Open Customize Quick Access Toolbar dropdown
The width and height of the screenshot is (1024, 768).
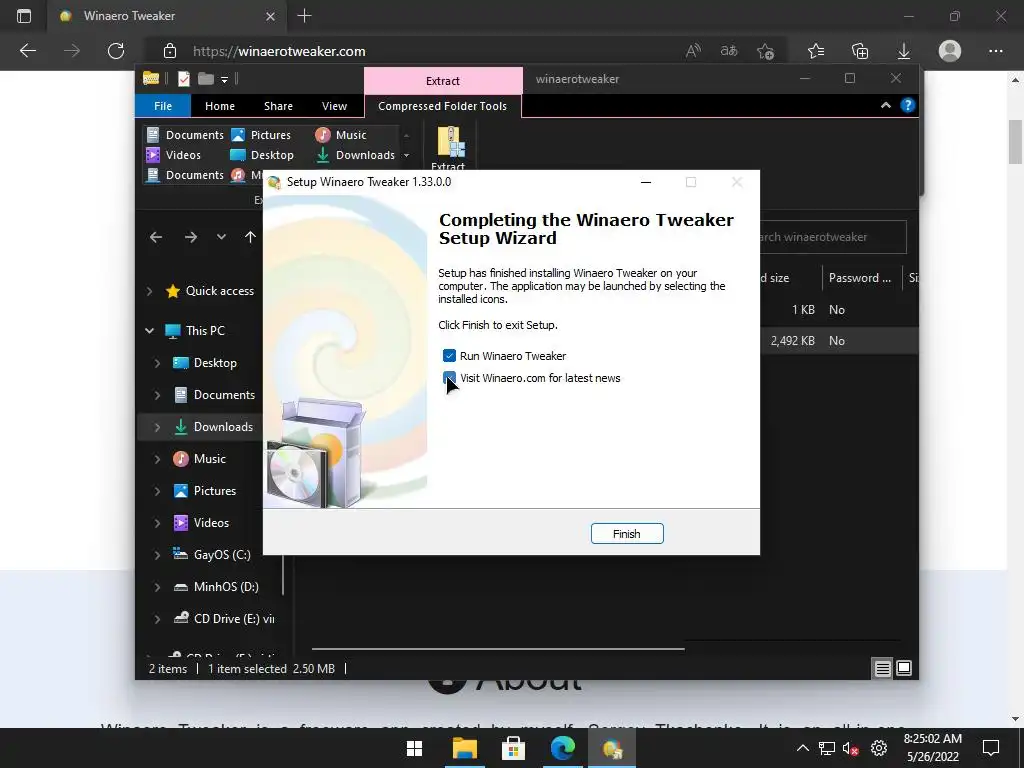[x=224, y=80]
